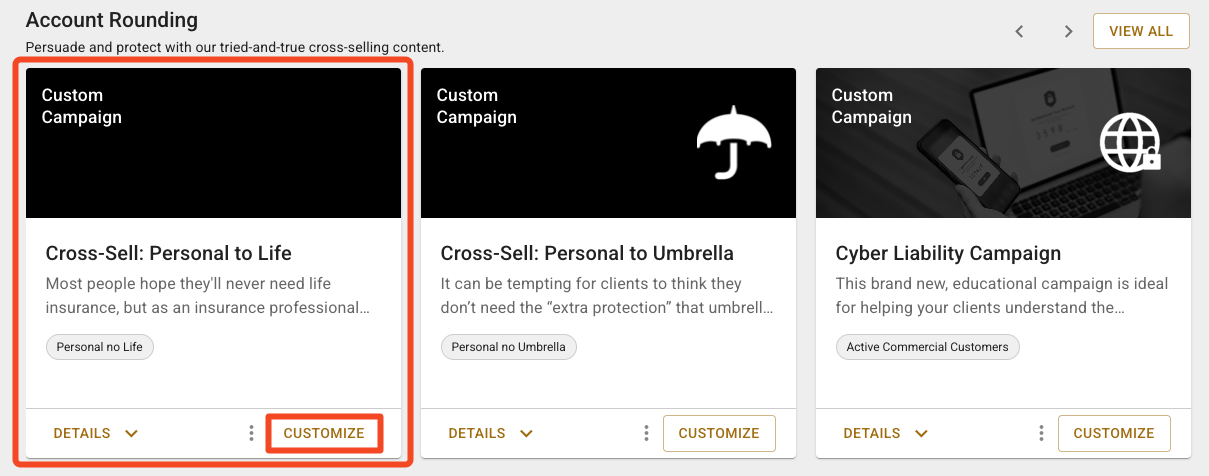Expand Details for Personal to Life
This screenshot has width=1209, height=476.
(x=95, y=433)
